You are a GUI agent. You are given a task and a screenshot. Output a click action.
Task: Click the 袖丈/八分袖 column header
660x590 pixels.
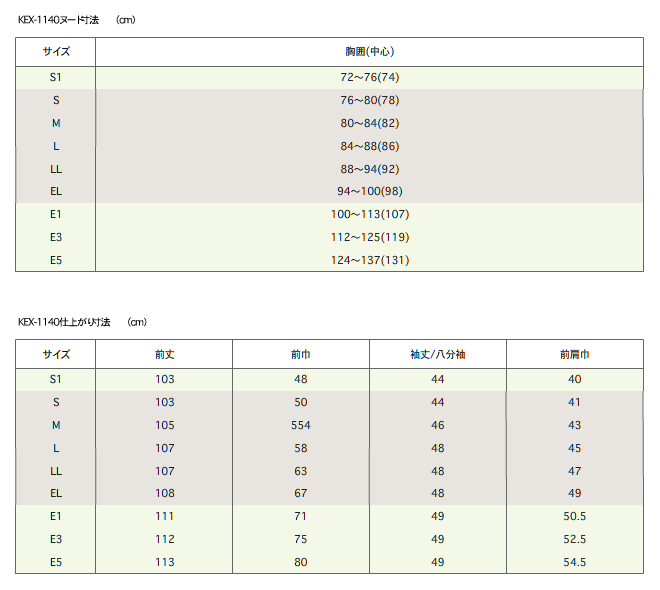(x=438, y=354)
